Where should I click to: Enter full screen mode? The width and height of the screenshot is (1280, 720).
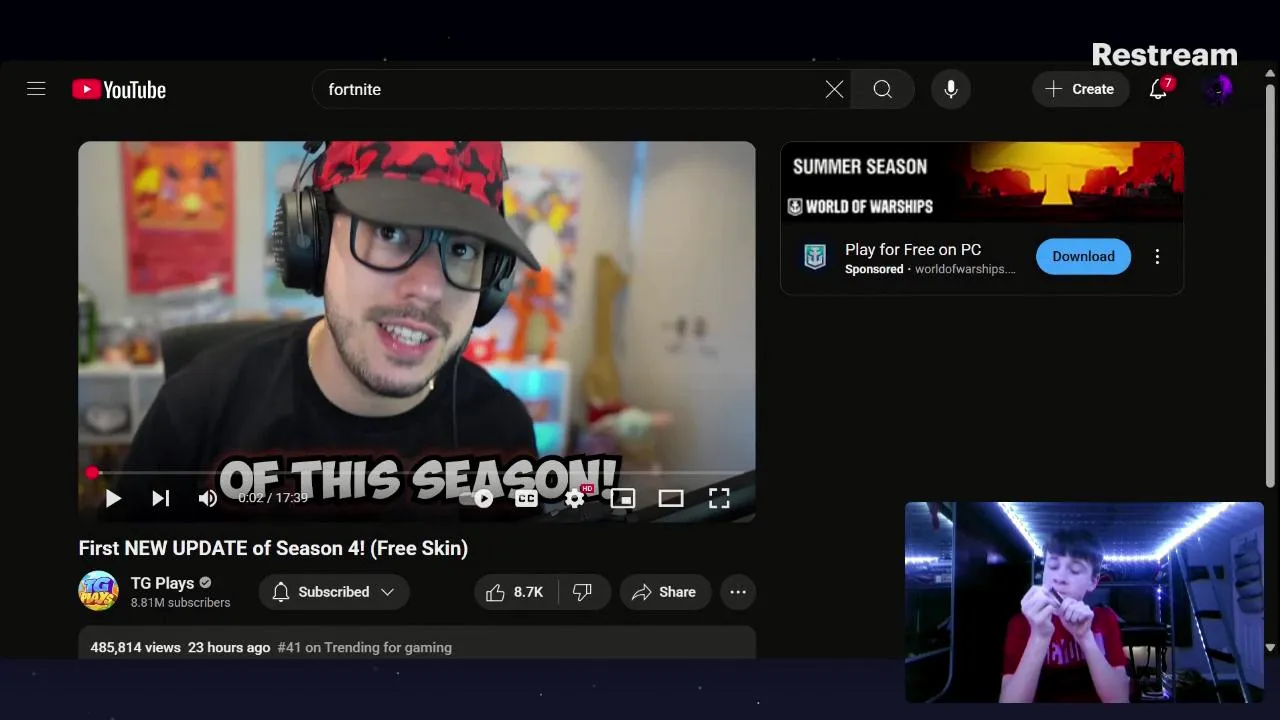click(719, 498)
